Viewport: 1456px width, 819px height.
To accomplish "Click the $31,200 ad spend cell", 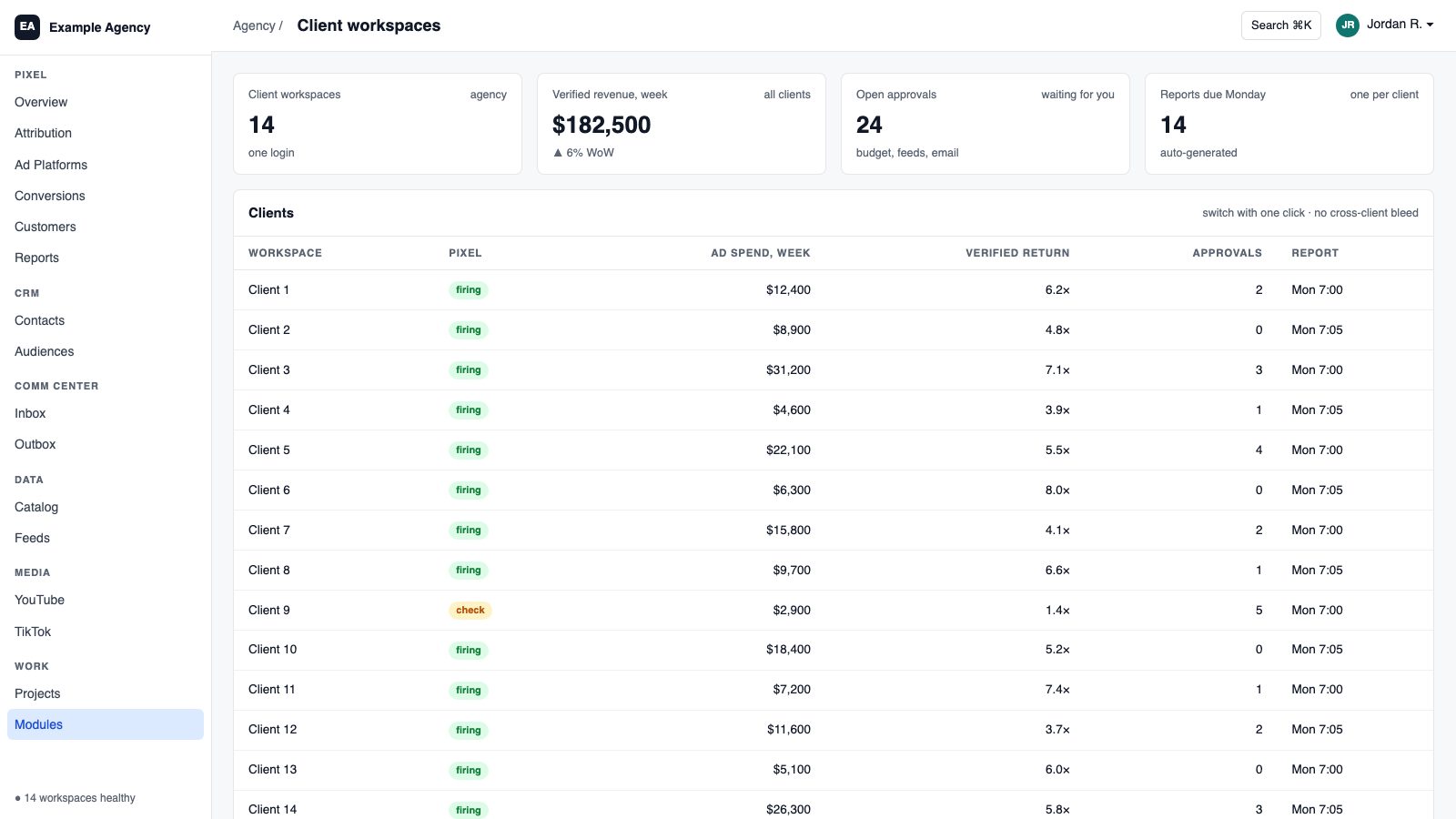I will [x=788, y=370].
